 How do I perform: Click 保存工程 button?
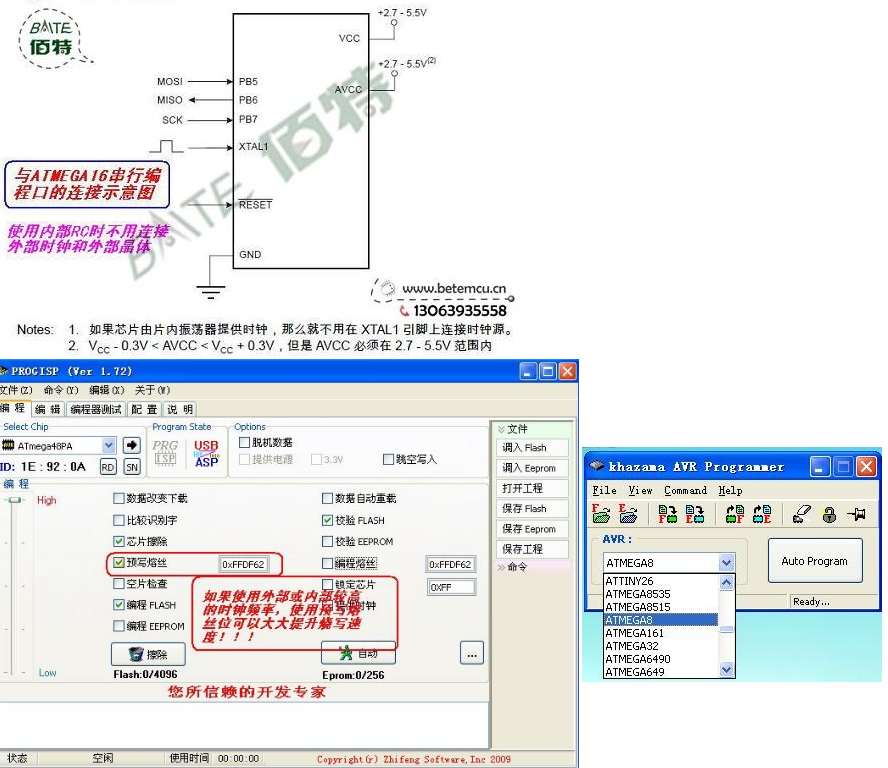coord(532,549)
